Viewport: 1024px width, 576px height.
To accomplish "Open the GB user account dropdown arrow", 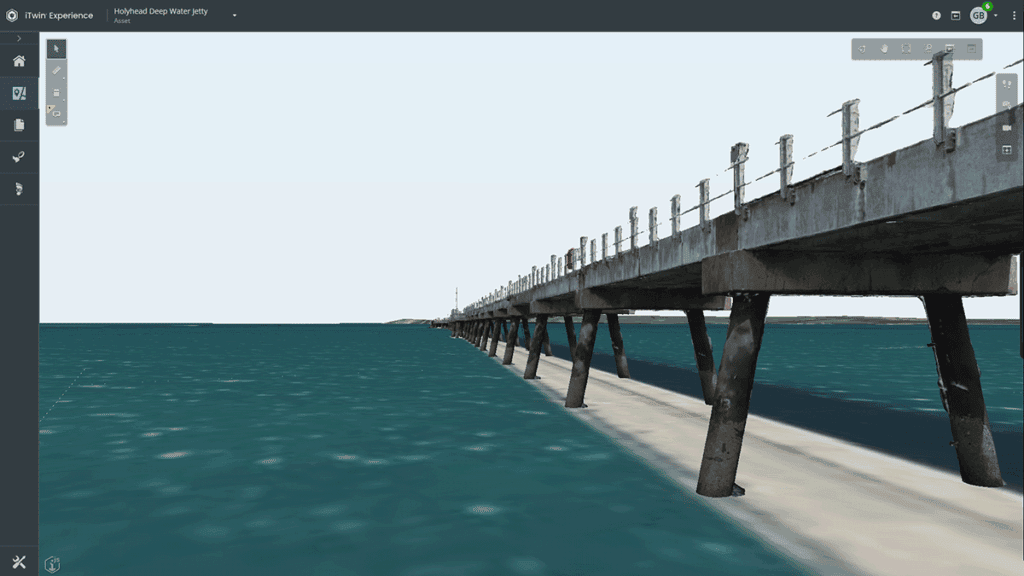I will (x=996, y=16).
